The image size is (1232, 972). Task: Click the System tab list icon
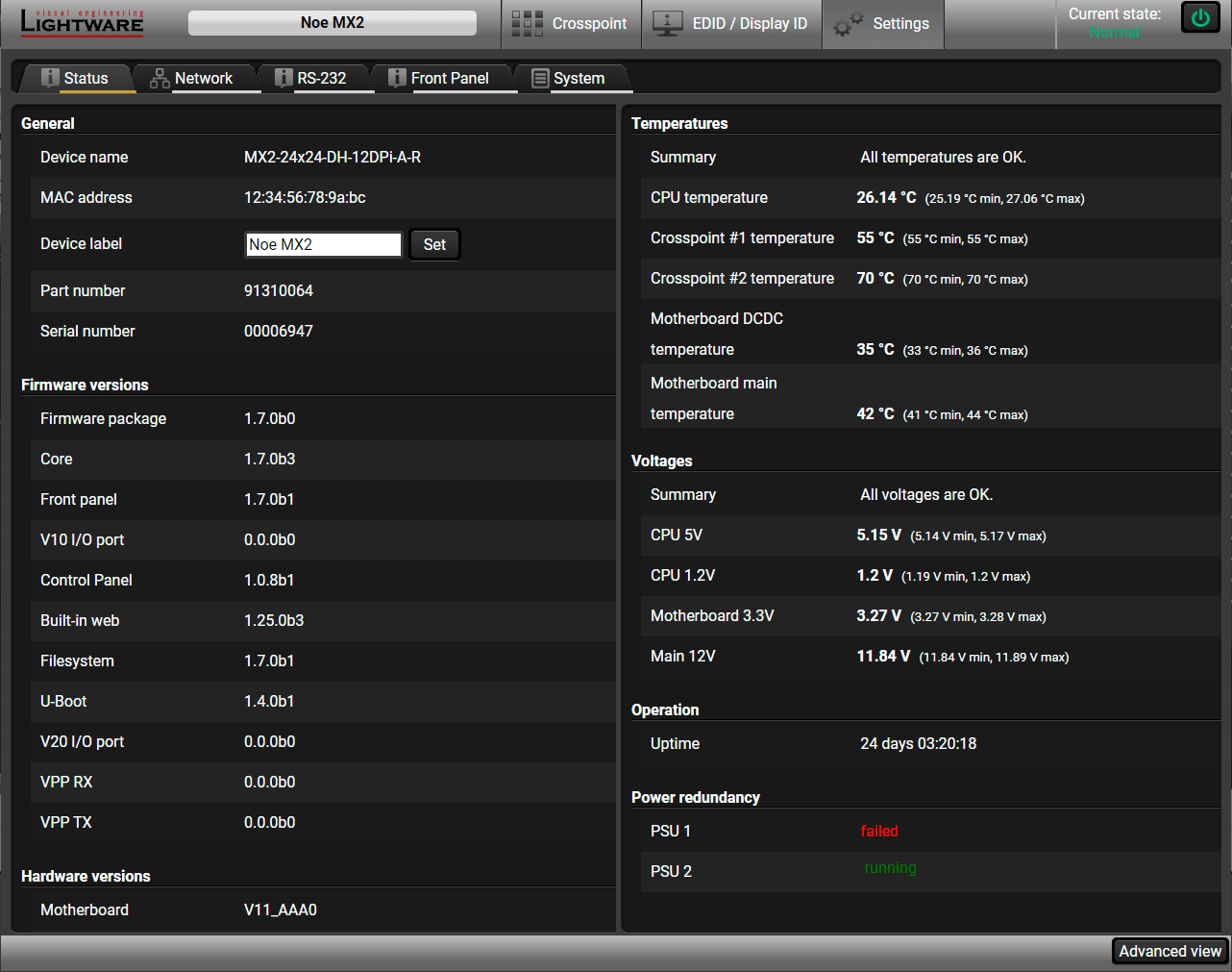tap(540, 78)
